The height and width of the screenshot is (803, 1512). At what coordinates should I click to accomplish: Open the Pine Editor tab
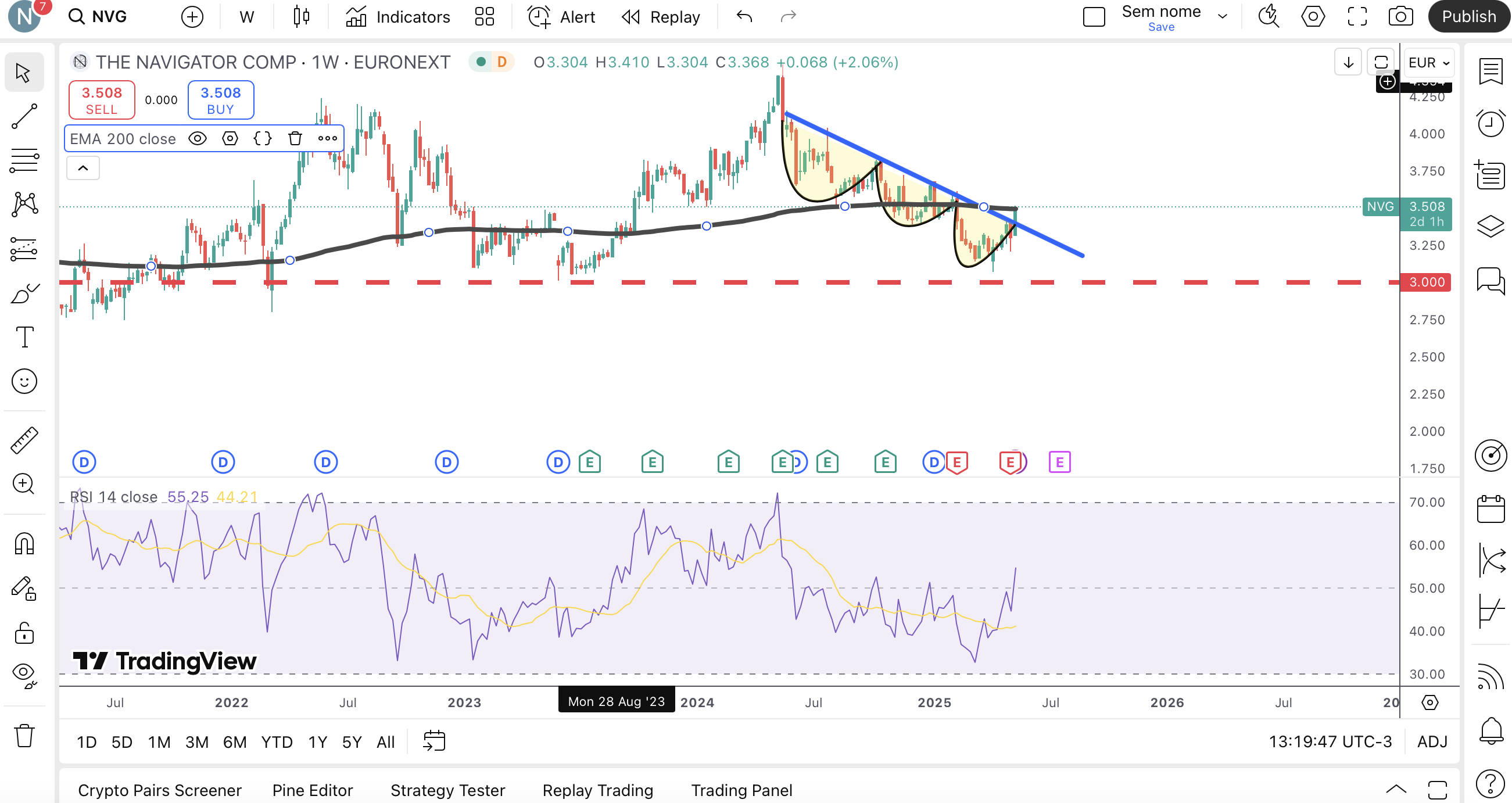point(312,790)
